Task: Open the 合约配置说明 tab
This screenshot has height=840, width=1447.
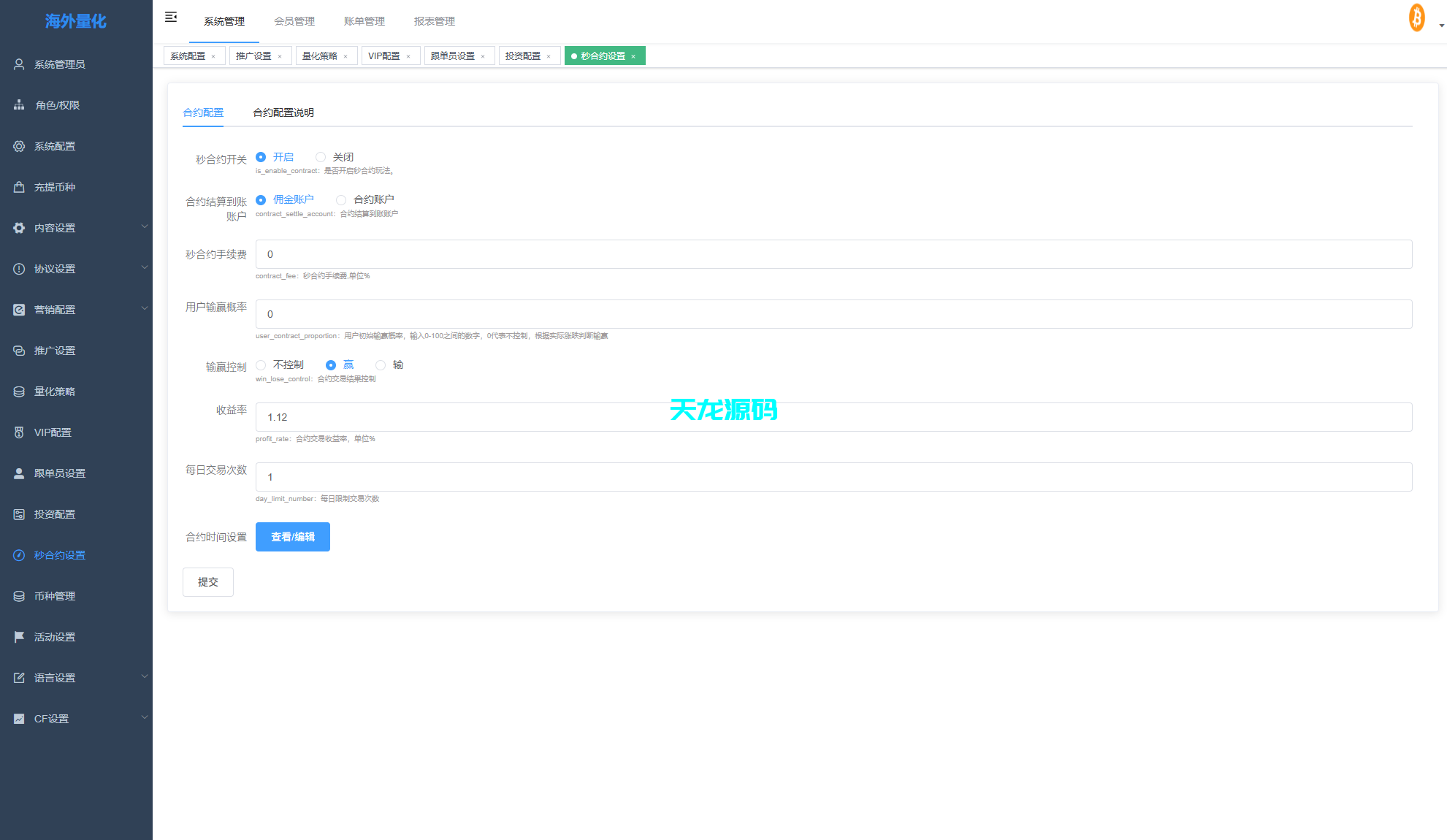Action: (x=283, y=112)
